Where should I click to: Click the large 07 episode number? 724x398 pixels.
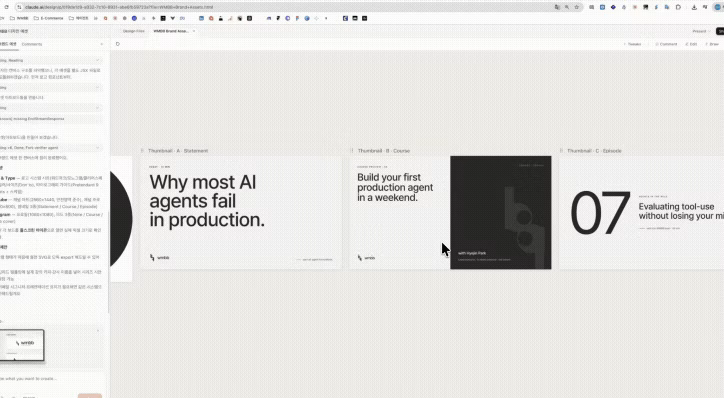click(600, 213)
